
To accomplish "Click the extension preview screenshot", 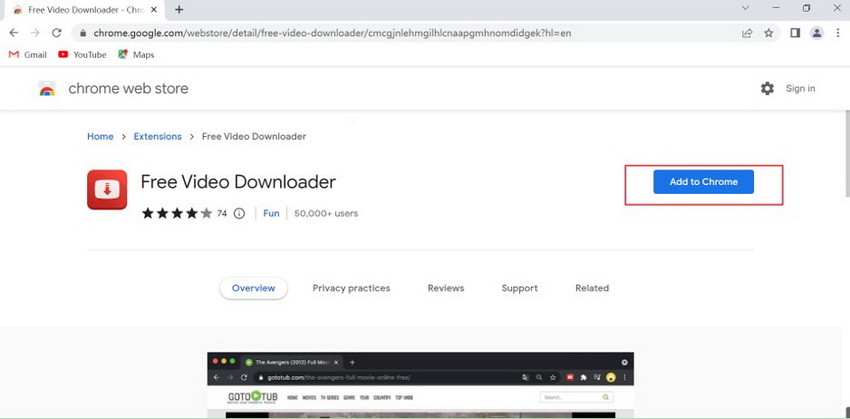I will (x=420, y=385).
